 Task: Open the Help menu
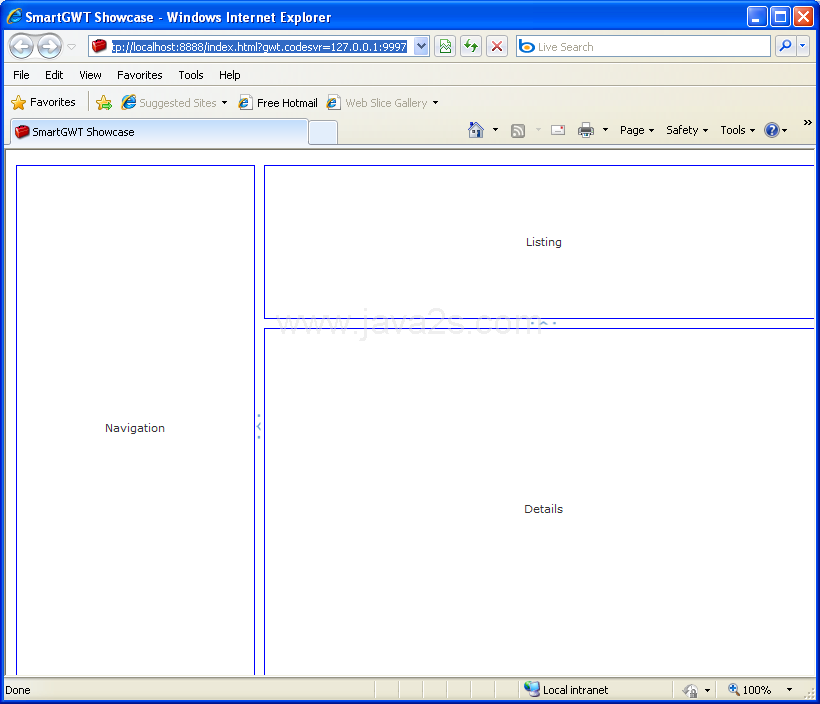coord(230,75)
